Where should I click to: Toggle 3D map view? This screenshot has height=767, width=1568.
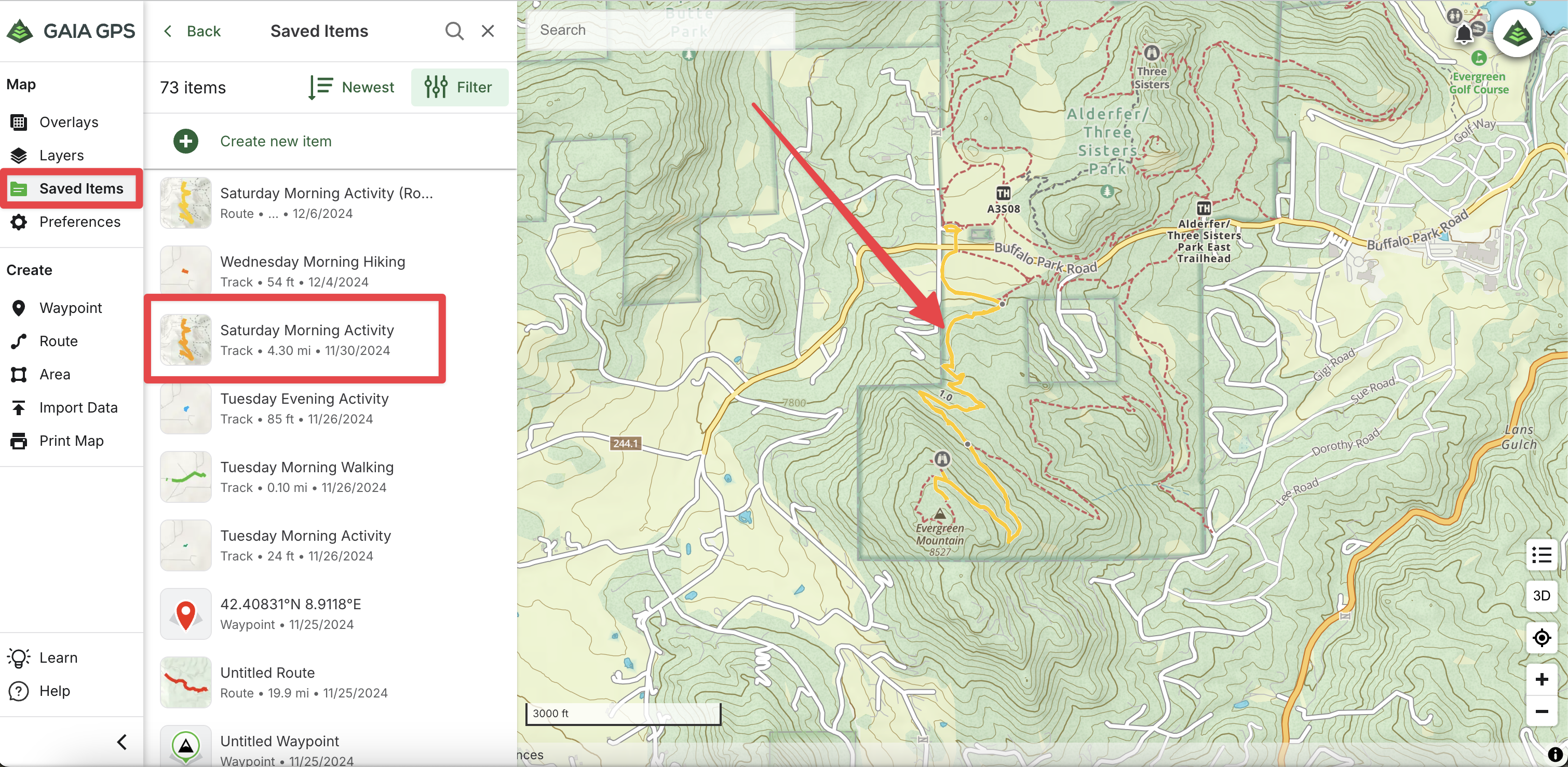[x=1541, y=596]
